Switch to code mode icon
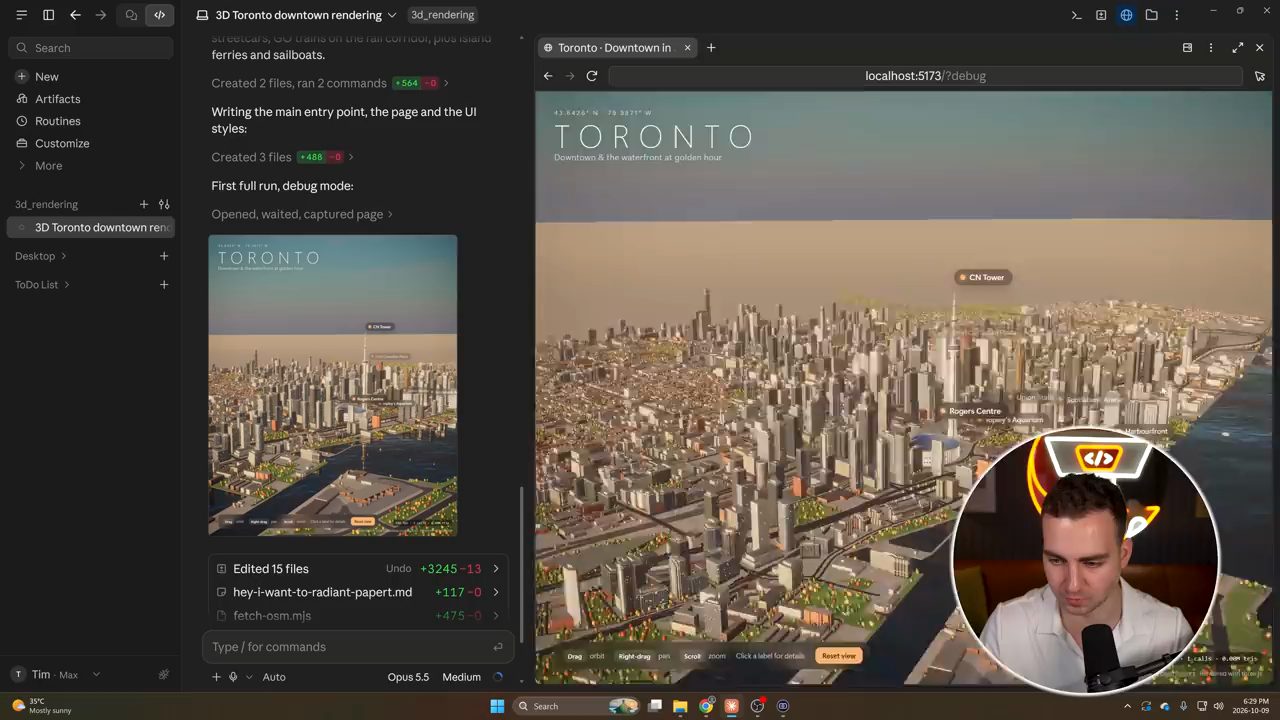This screenshot has width=1280, height=720. pyautogui.click(x=159, y=15)
